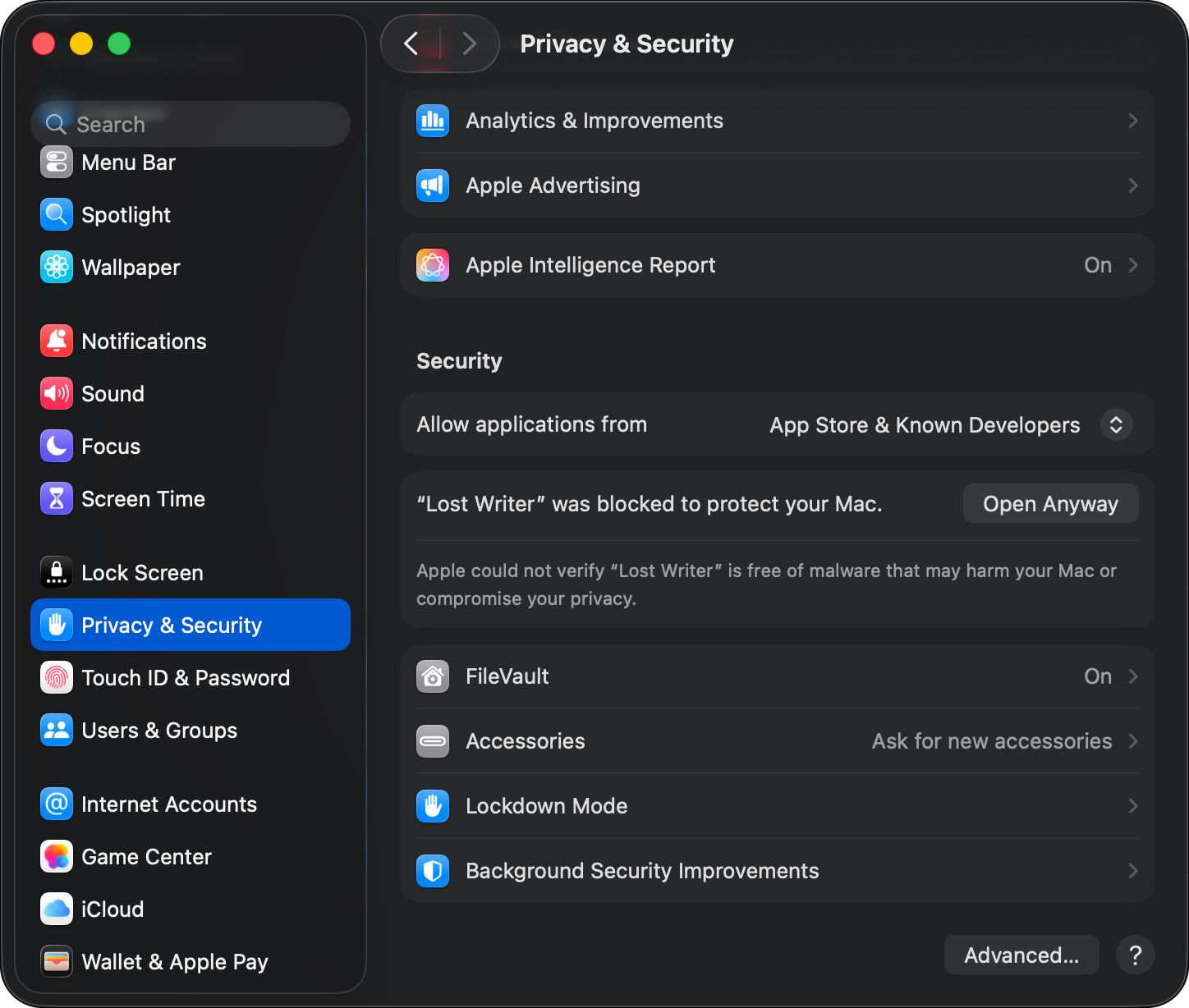Click the FileVault house icon
Viewport: 1189px width, 1008px height.
[x=433, y=676]
